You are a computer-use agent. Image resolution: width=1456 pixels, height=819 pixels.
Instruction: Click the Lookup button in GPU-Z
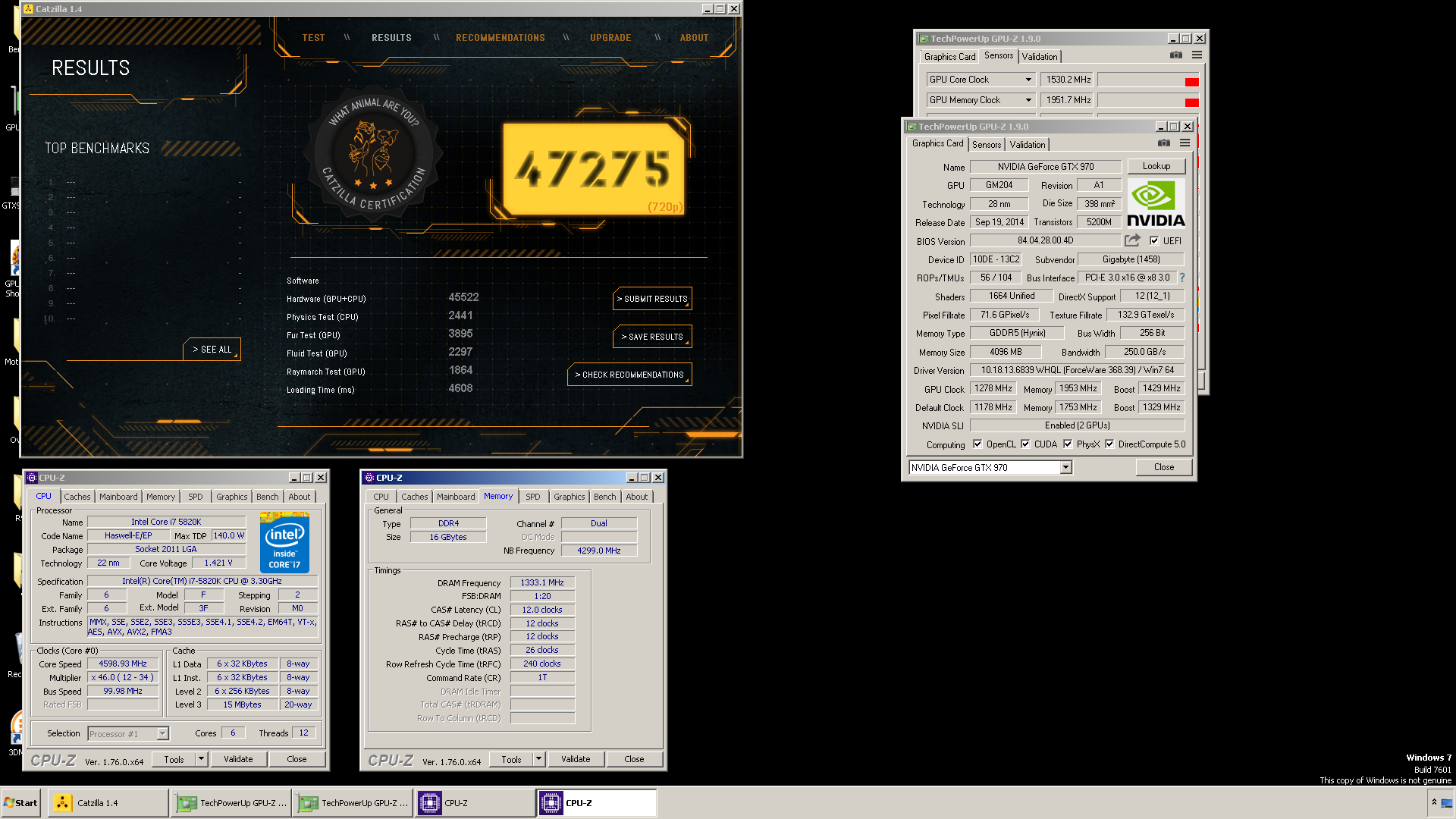(x=1156, y=166)
